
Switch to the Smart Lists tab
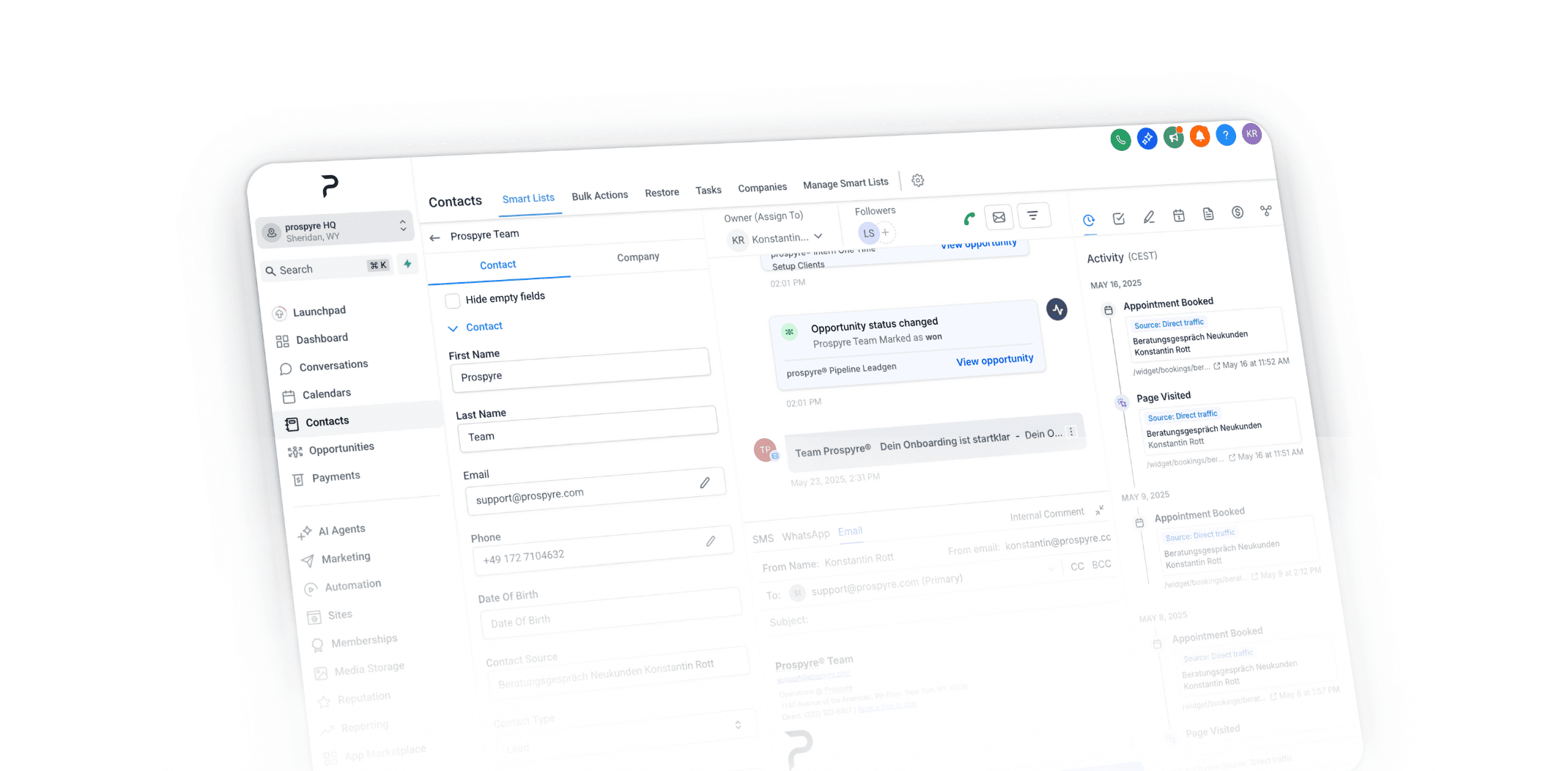pyautogui.click(x=528, y=199)
